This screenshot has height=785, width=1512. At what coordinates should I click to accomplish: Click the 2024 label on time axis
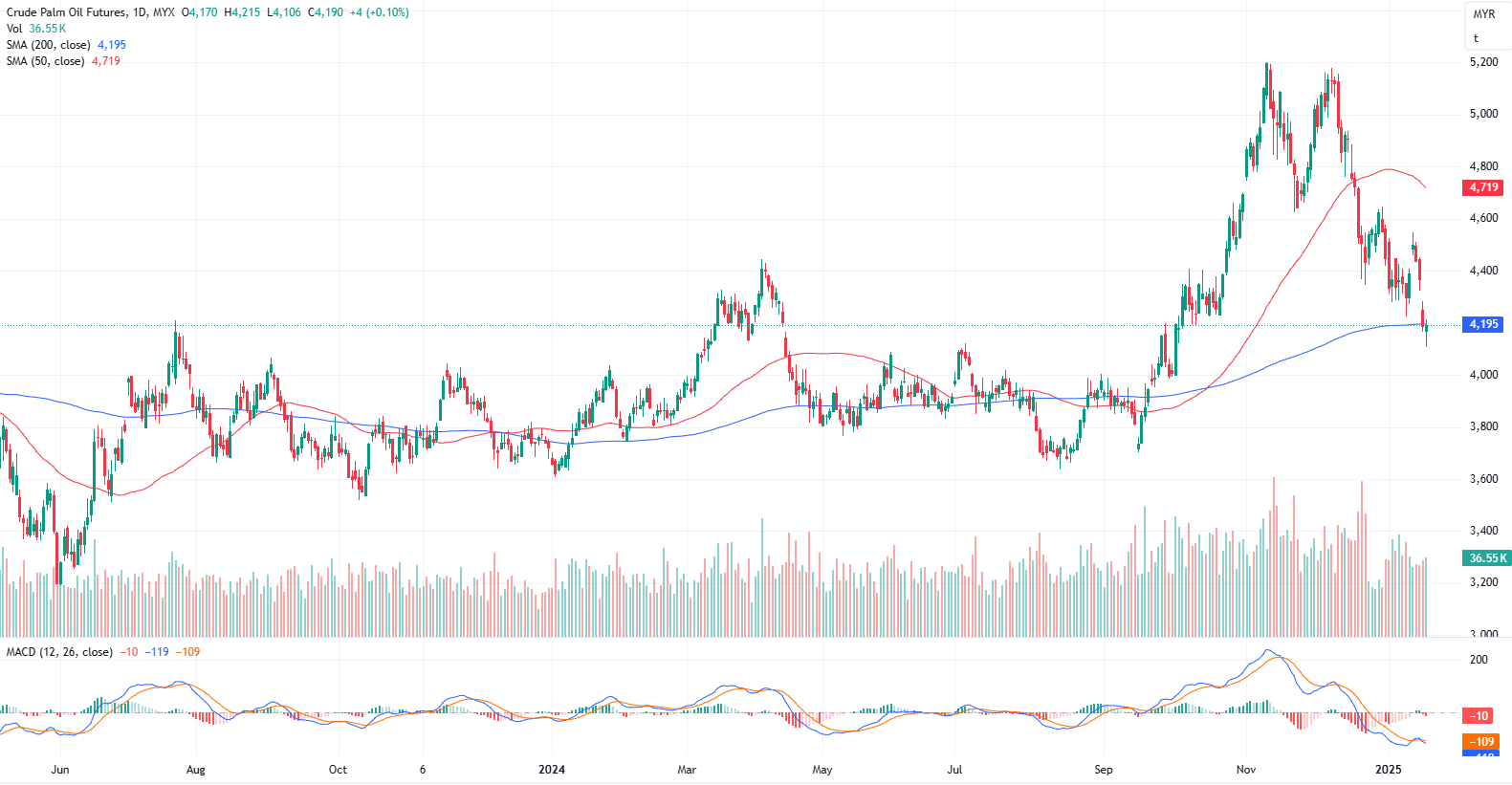pyautogui.click(x=552, y=770)
